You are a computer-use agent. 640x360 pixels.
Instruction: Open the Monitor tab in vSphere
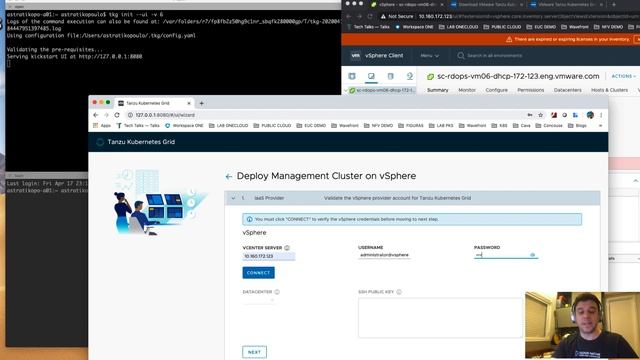pyautogui.click(x=467, y=90)
